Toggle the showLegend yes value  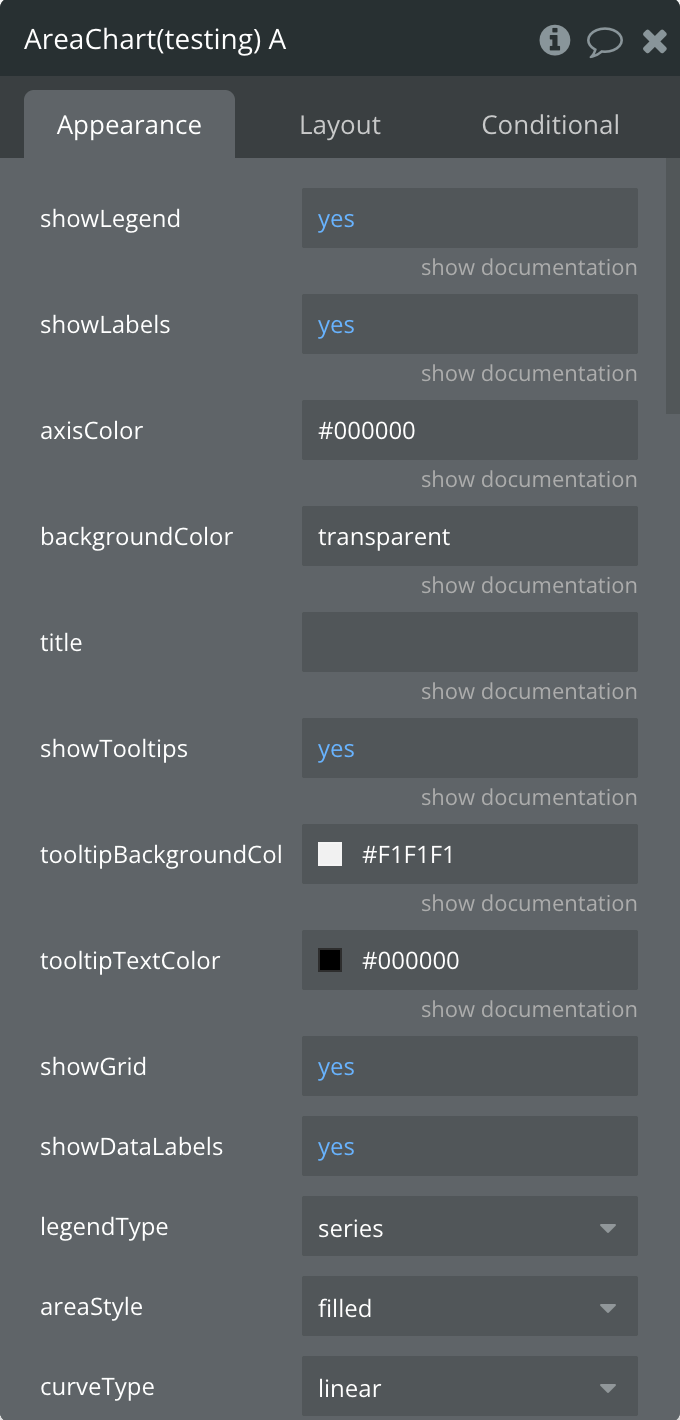point(336,219)
